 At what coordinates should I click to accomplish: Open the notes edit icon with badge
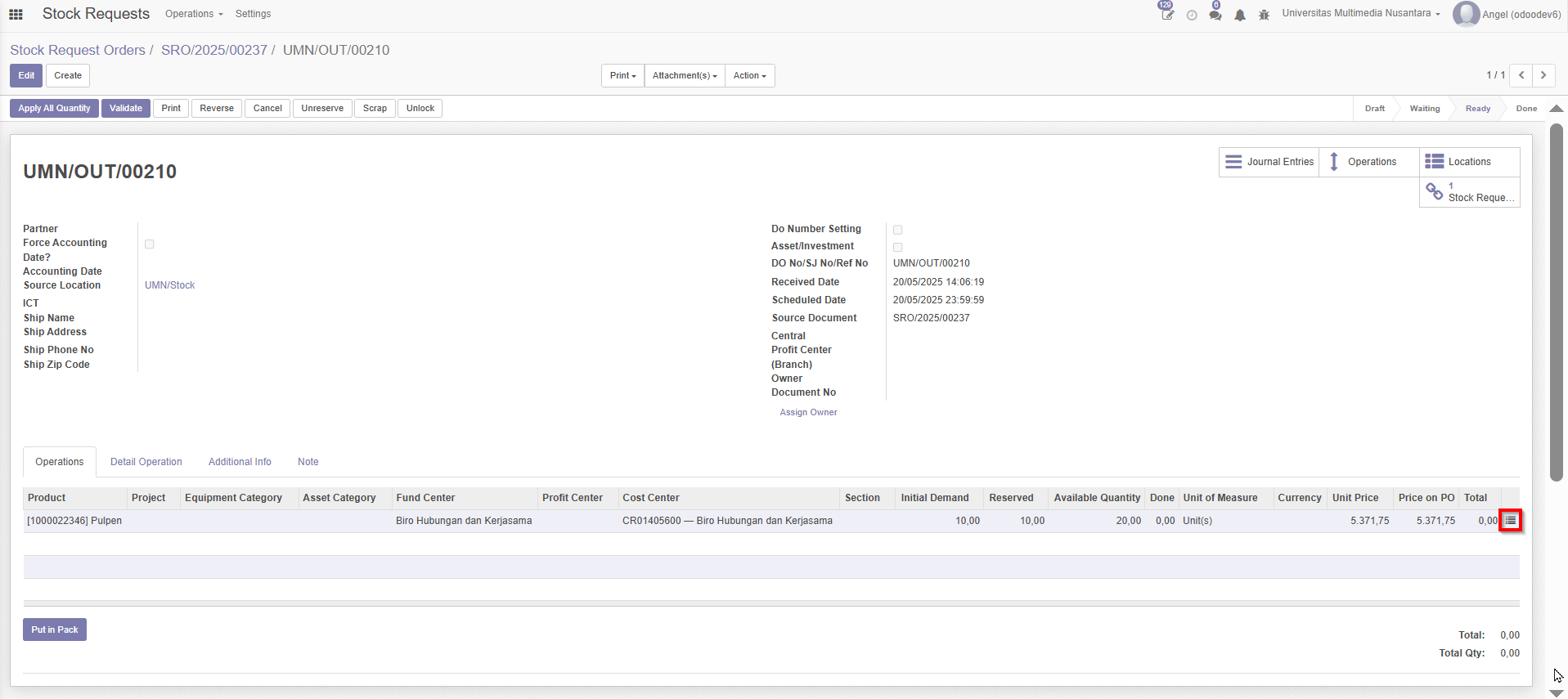point(1167,14)
